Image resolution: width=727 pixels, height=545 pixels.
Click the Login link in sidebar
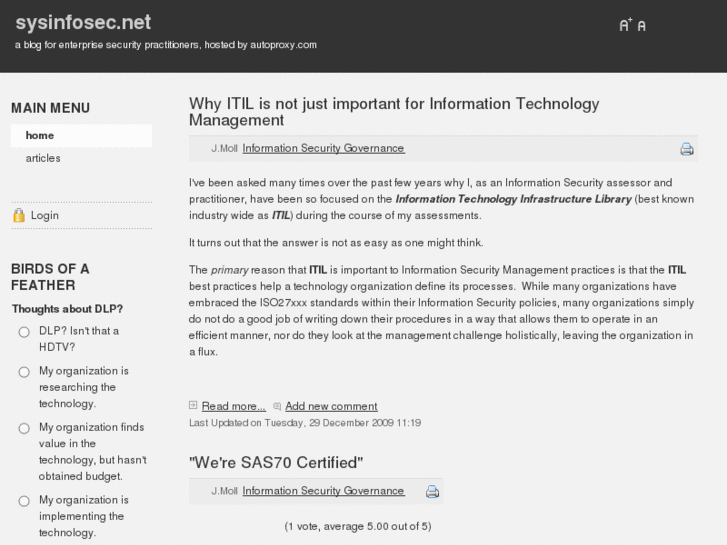(45, 215)
